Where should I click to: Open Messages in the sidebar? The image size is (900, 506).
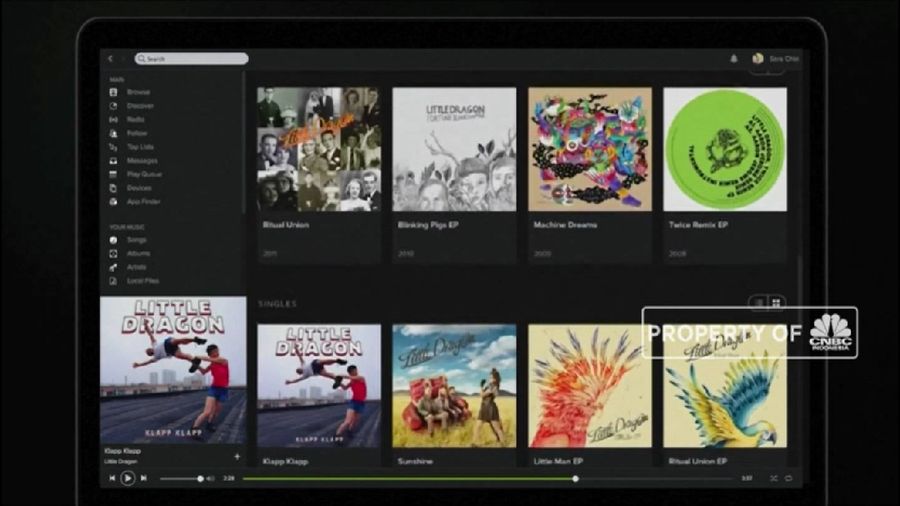(142, 161)
